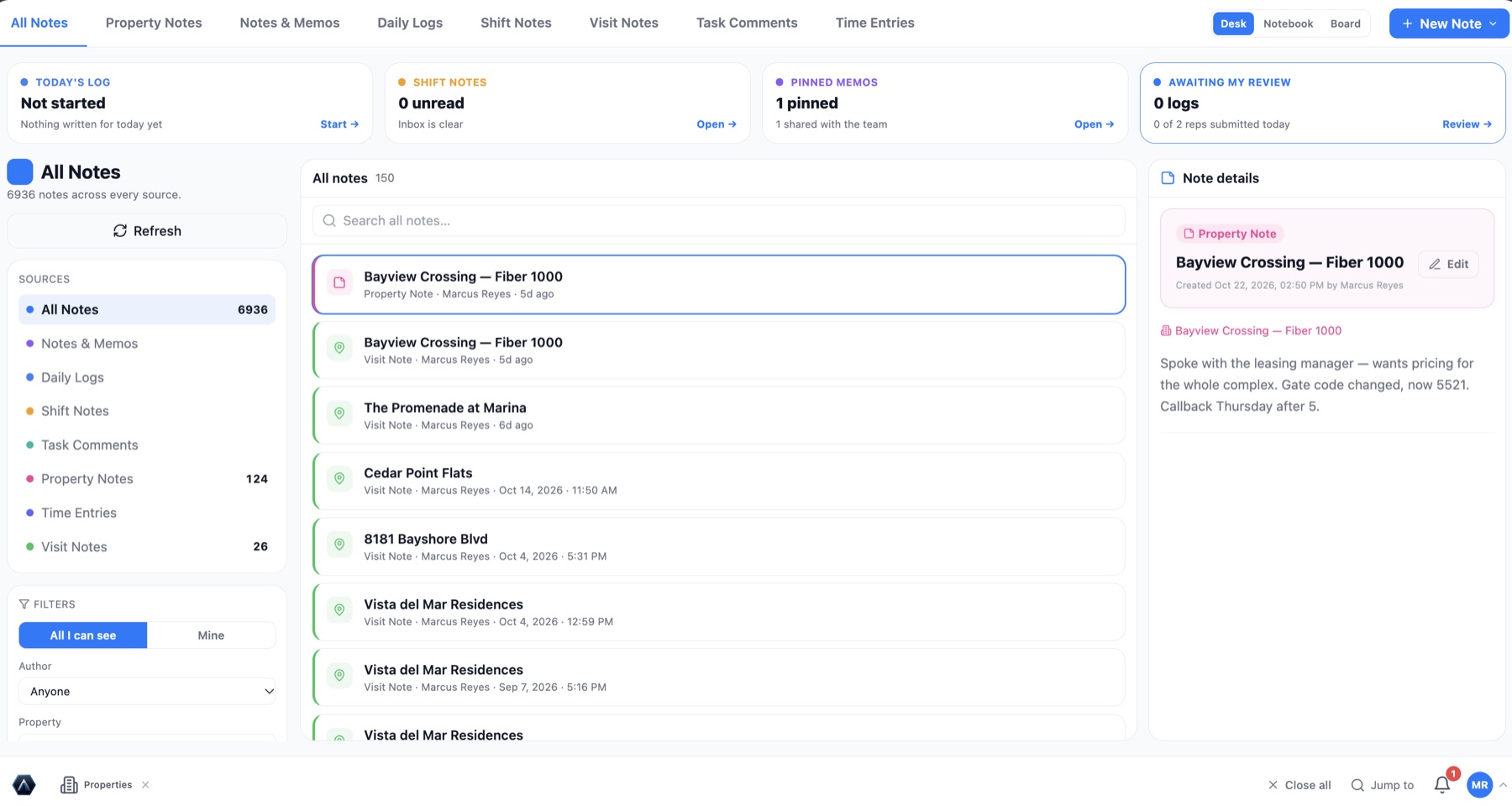Expand the New Note dropdown arrow

pyautogui.click(x=1494, y=24)
